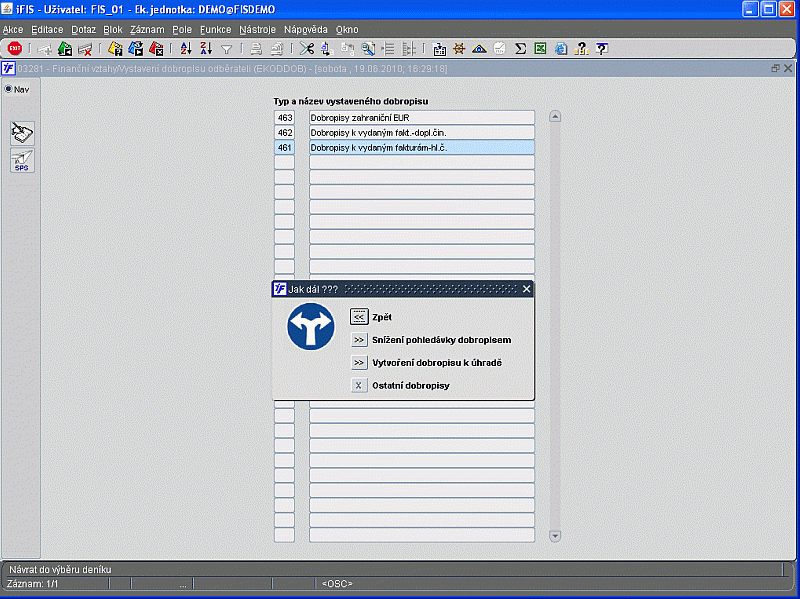The width and height of the screenshot is (800, 599).
Task: Click the list-lines icon in toolbar
Action: 388,48
